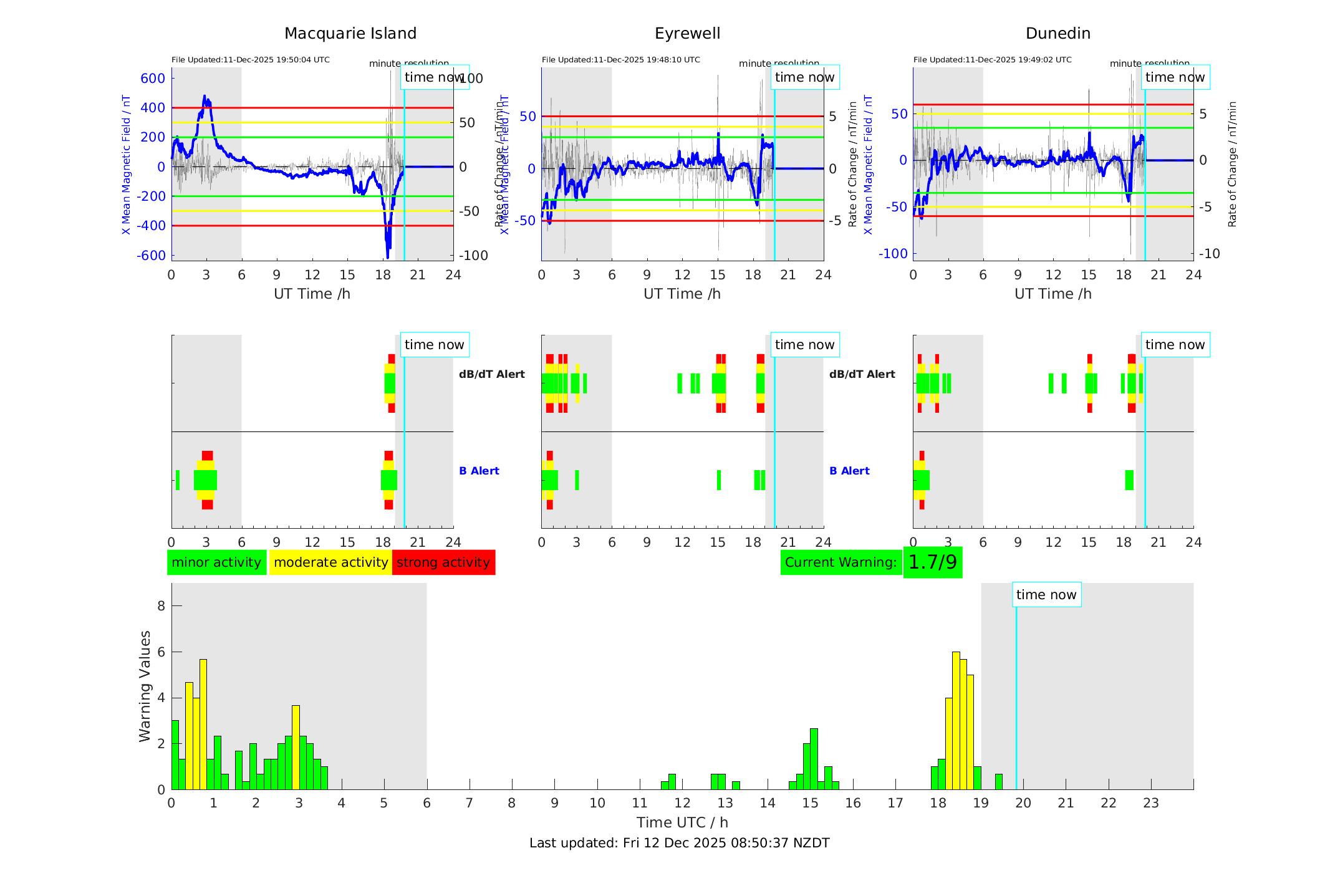Click time now label in Eyrewell magnetogram
The width and height of the screenshot is (1320, 896).
(x=804, y=77)
